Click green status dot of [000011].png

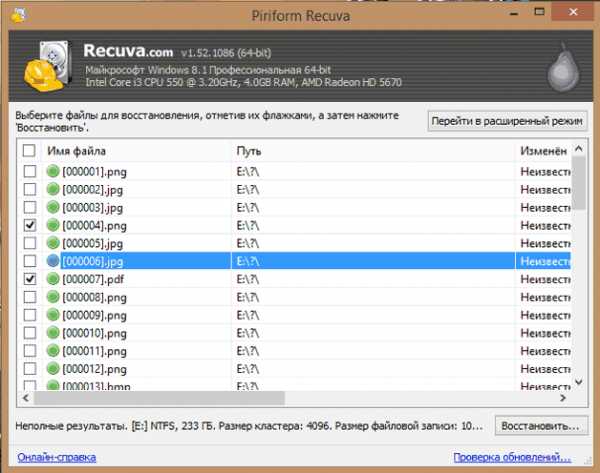pos(53,351)
